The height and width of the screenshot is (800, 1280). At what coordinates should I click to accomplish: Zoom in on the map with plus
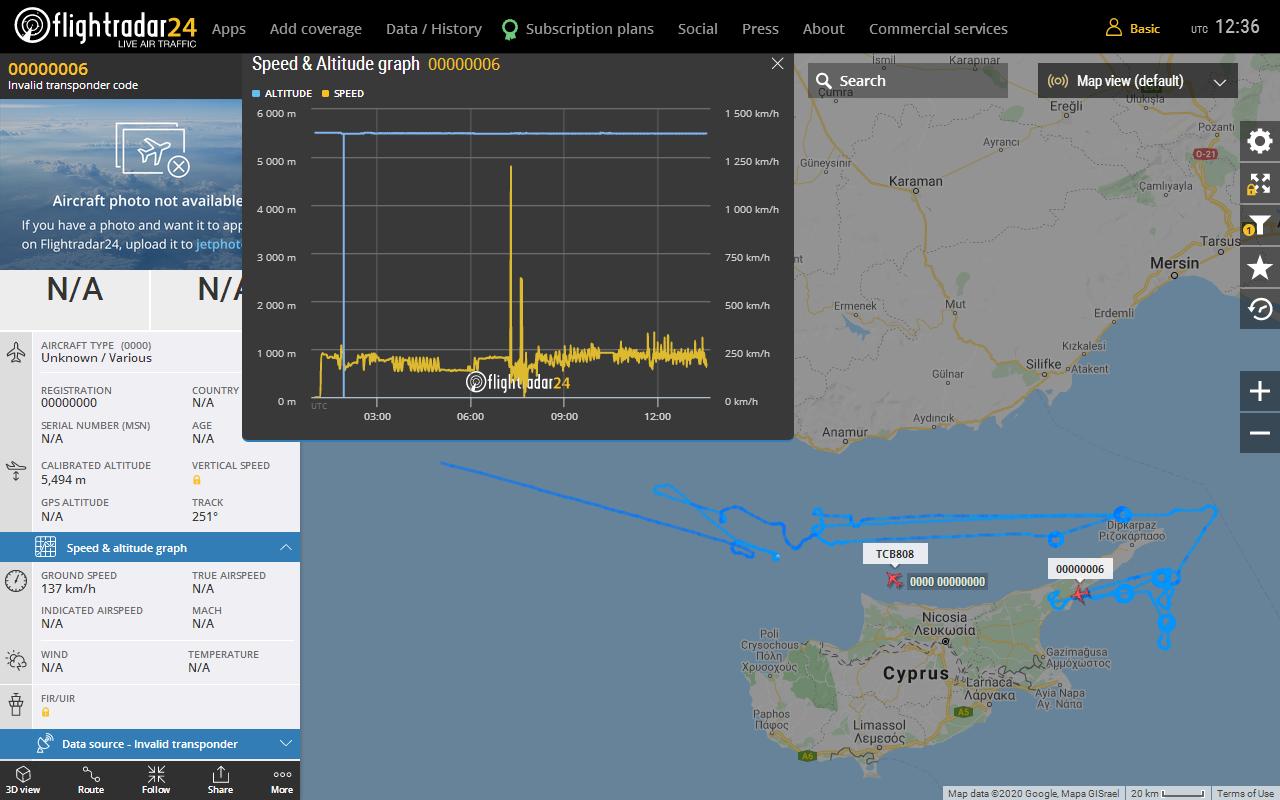click(1260, 391)
